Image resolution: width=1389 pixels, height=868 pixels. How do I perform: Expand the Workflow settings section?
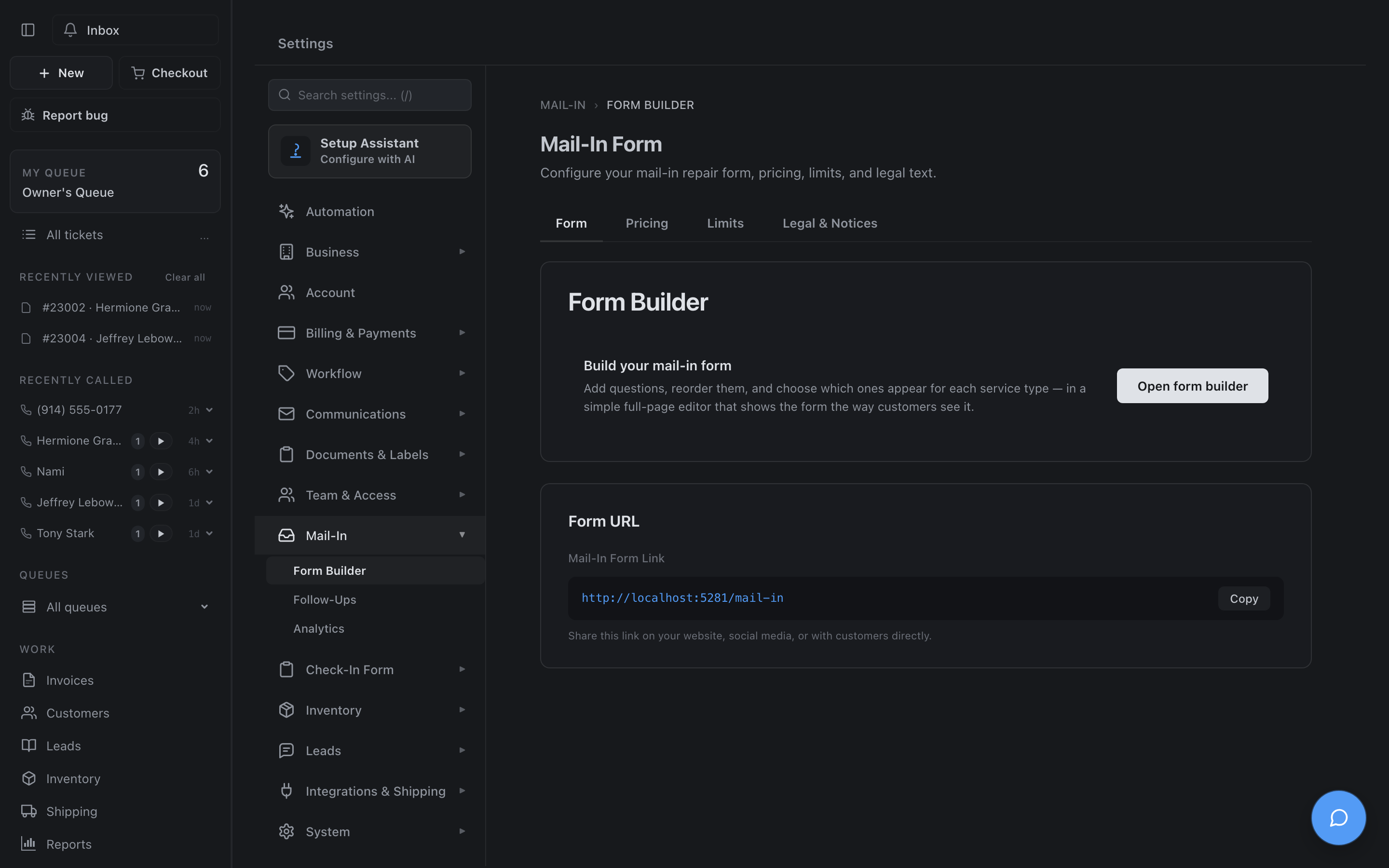[462, 373]
